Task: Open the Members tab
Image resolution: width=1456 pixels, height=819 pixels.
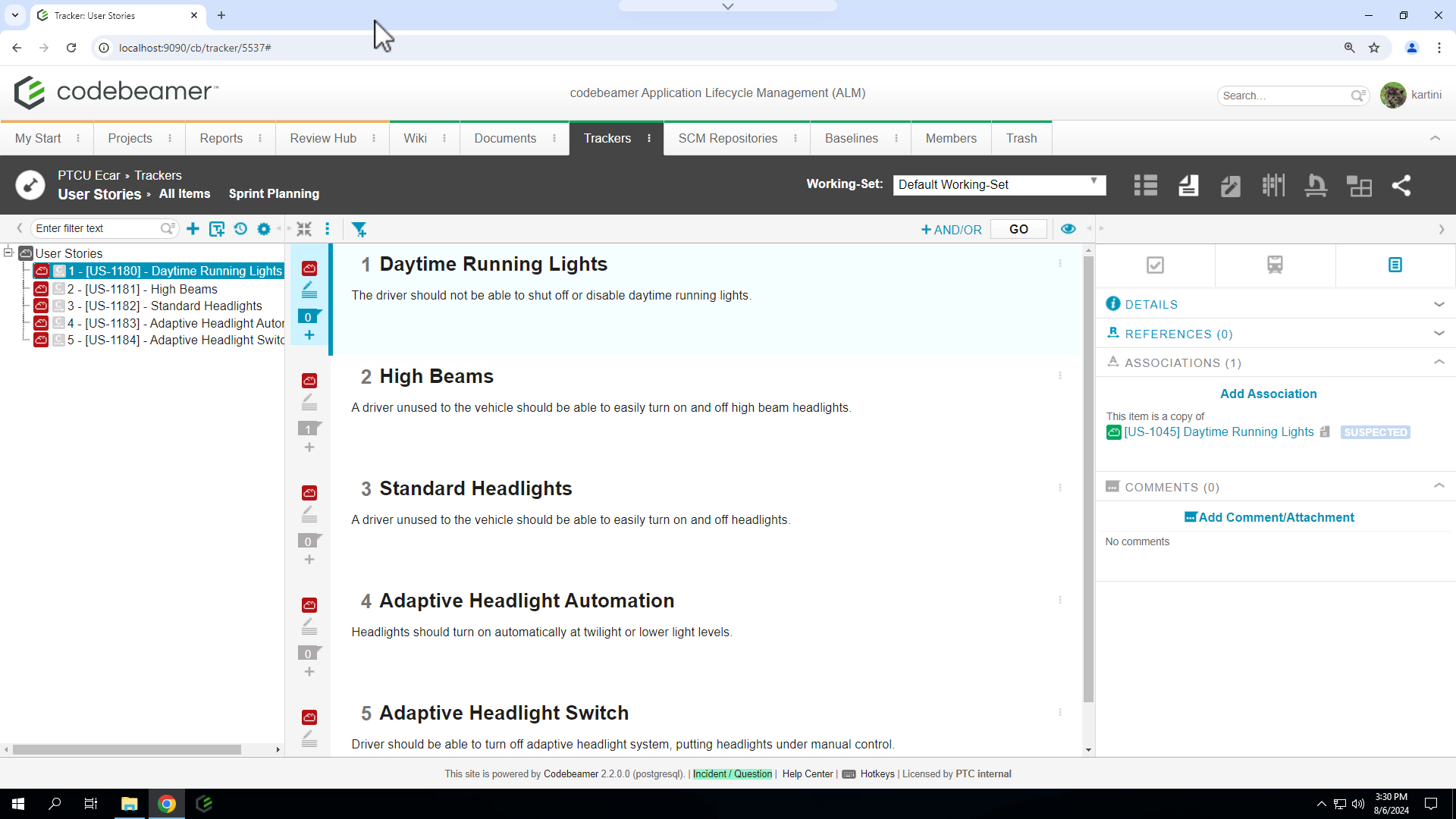Action: pyautogui.click(x=951, y=139)
